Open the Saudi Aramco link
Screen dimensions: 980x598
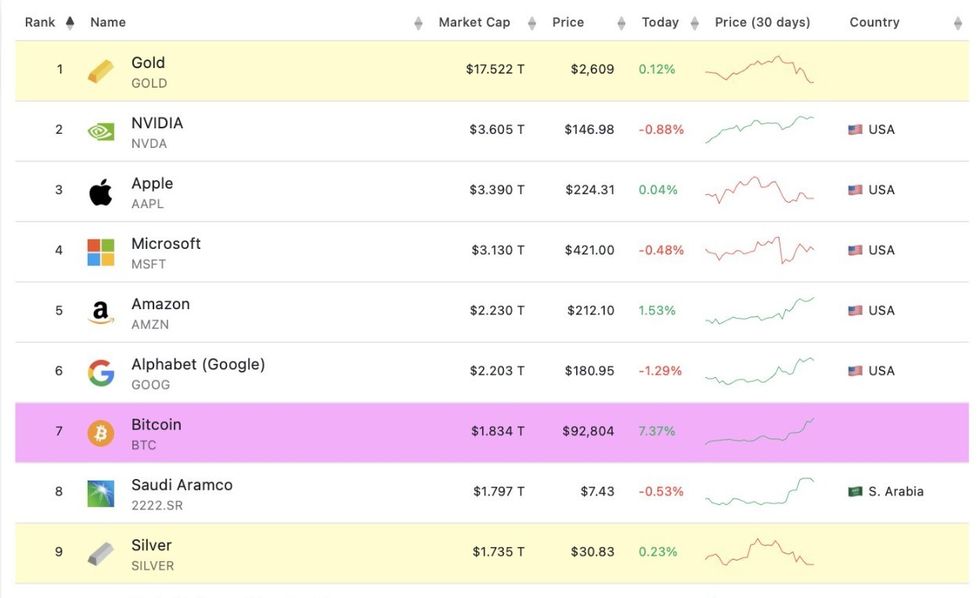click(182, 485)
